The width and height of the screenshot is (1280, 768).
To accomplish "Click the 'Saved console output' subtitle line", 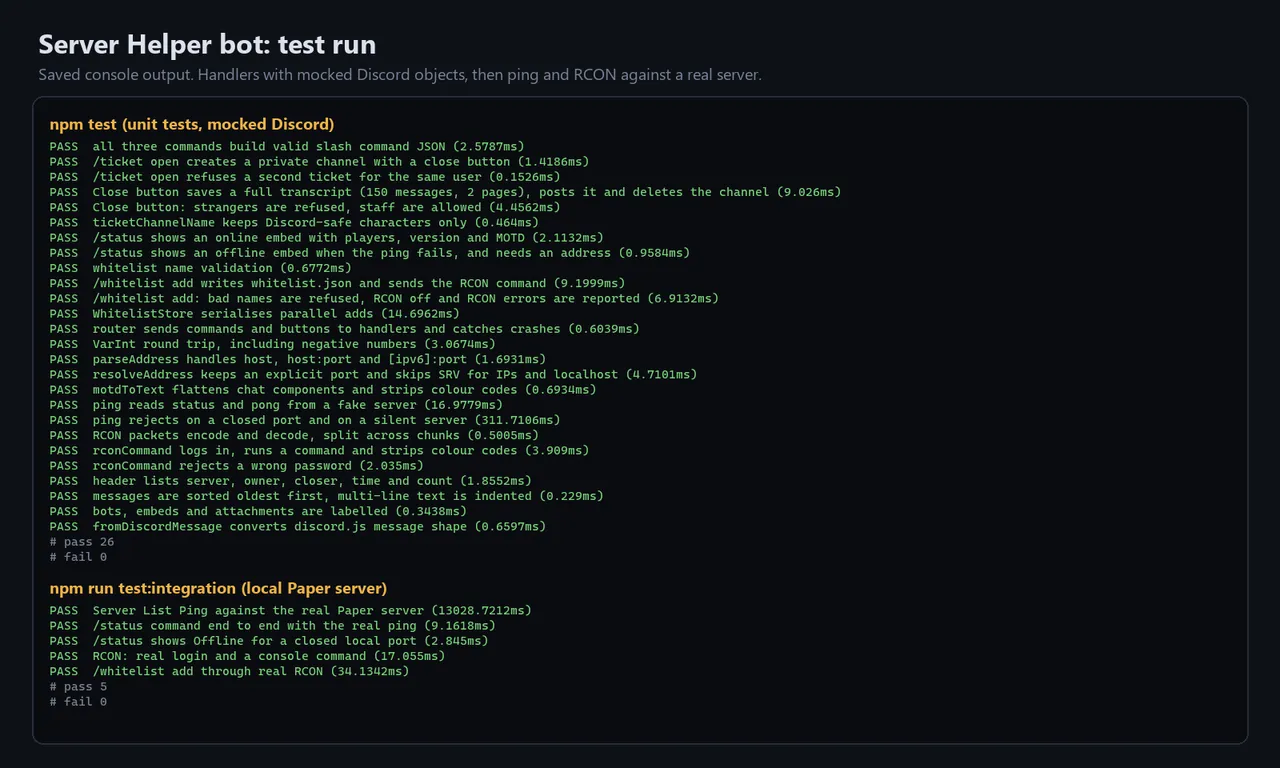I will point(400,75).
